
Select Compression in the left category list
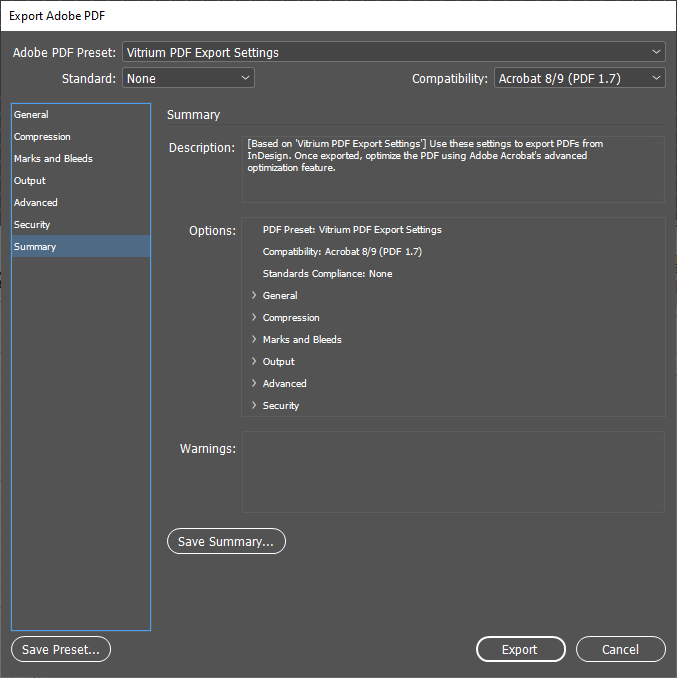[81, 137]
